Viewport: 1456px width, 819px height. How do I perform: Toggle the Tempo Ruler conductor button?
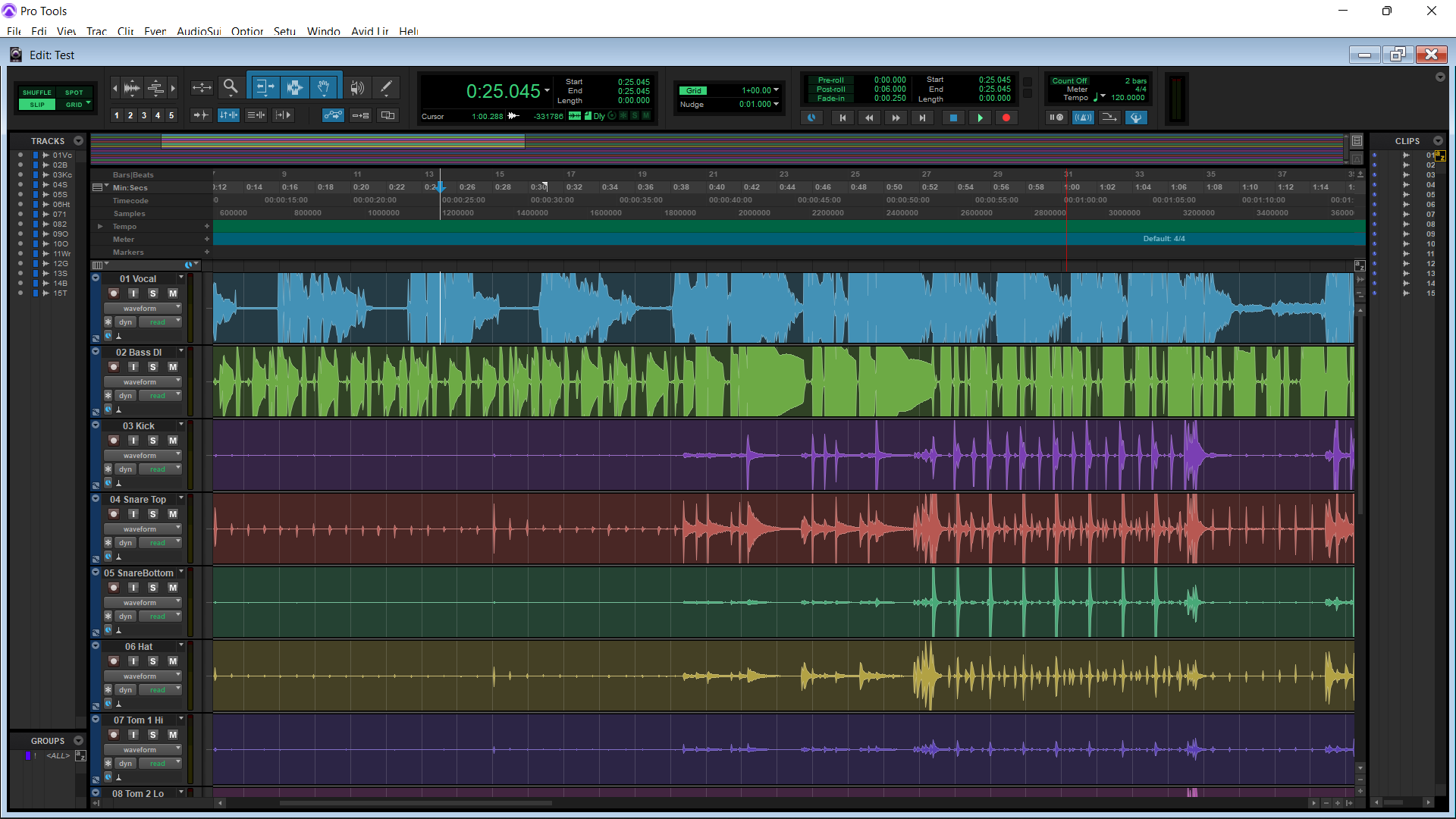pos(1136,118)
